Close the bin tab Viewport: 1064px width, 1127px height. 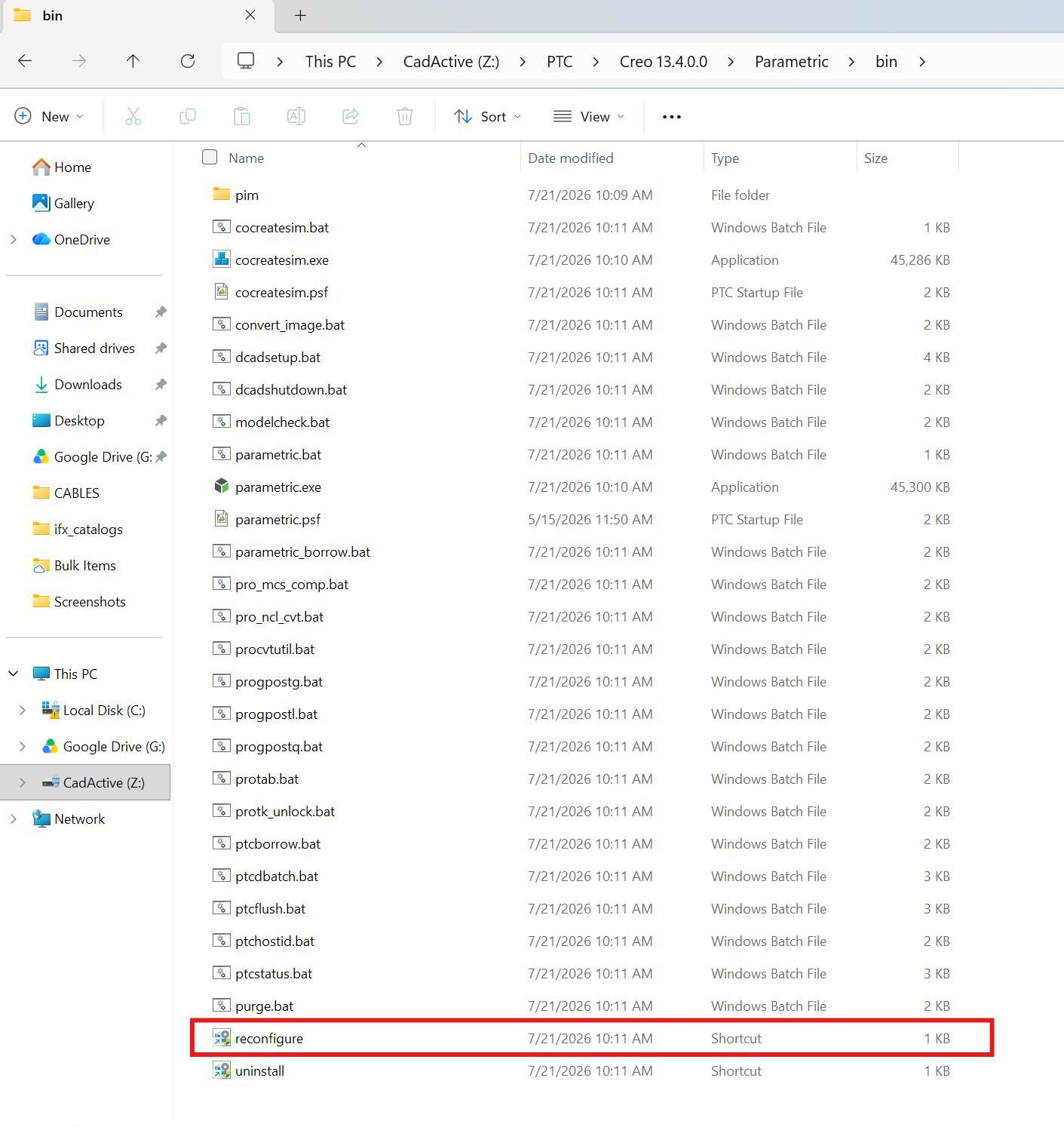coord(250,15)
